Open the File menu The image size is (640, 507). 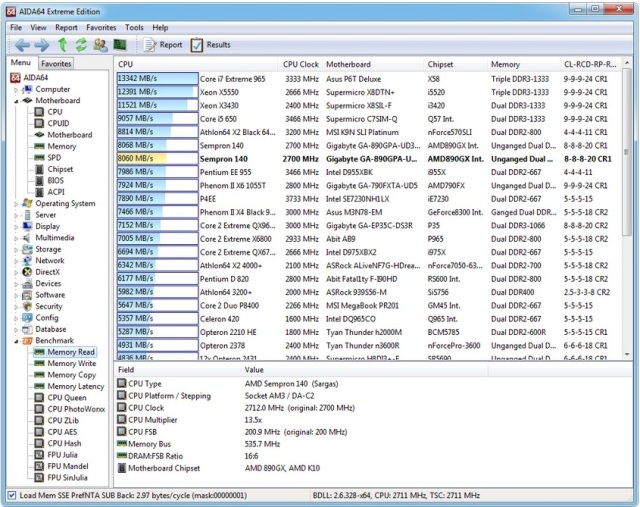click(x=16, y=28)
